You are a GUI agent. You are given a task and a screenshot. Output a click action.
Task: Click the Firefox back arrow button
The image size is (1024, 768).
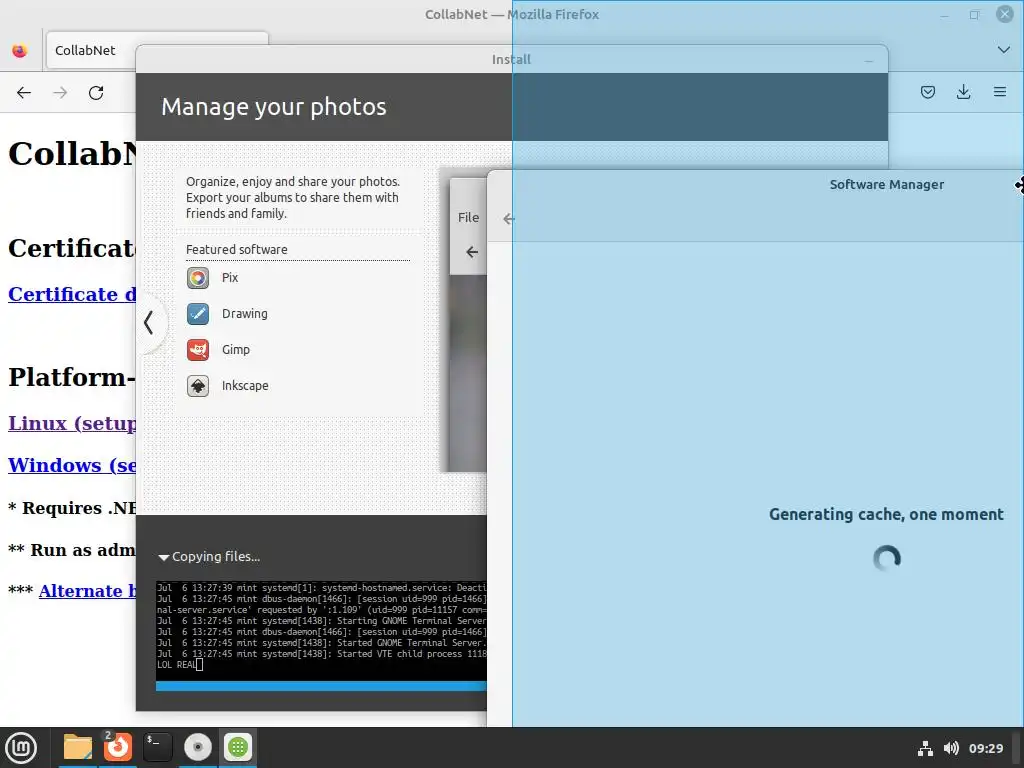coord(24,93)
